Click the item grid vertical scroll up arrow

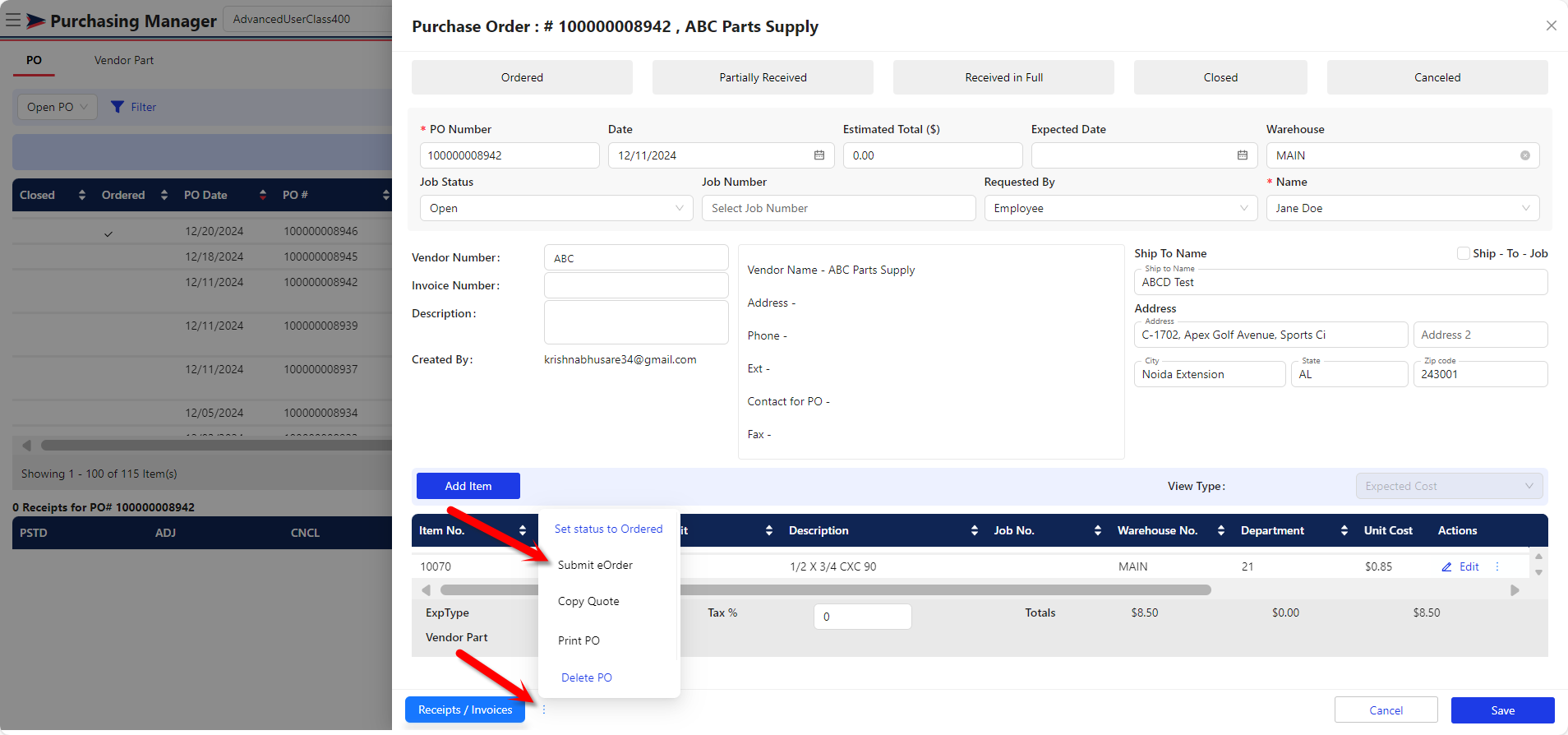click(1538, 557)
